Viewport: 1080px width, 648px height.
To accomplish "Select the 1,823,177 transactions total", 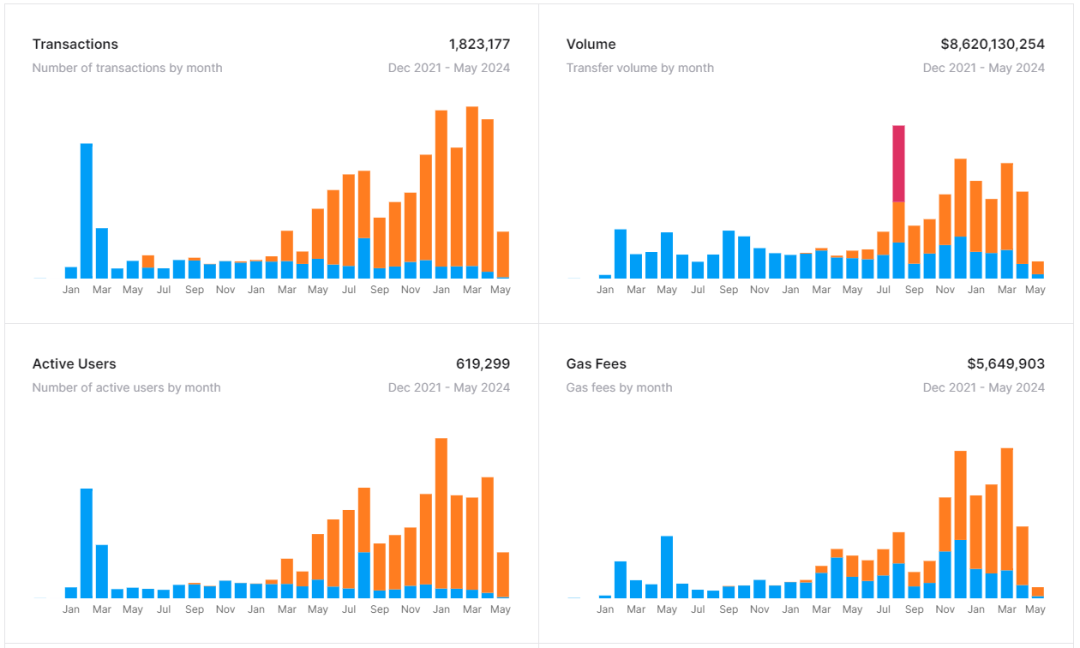I will (x=479, y=44).
